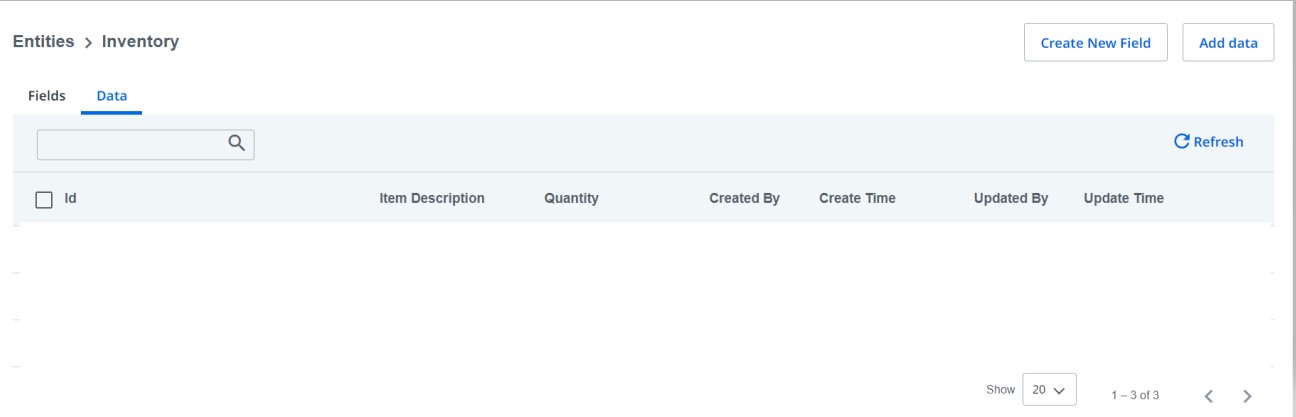
Task: Click Create New Field button
Action: (1096, 43)
